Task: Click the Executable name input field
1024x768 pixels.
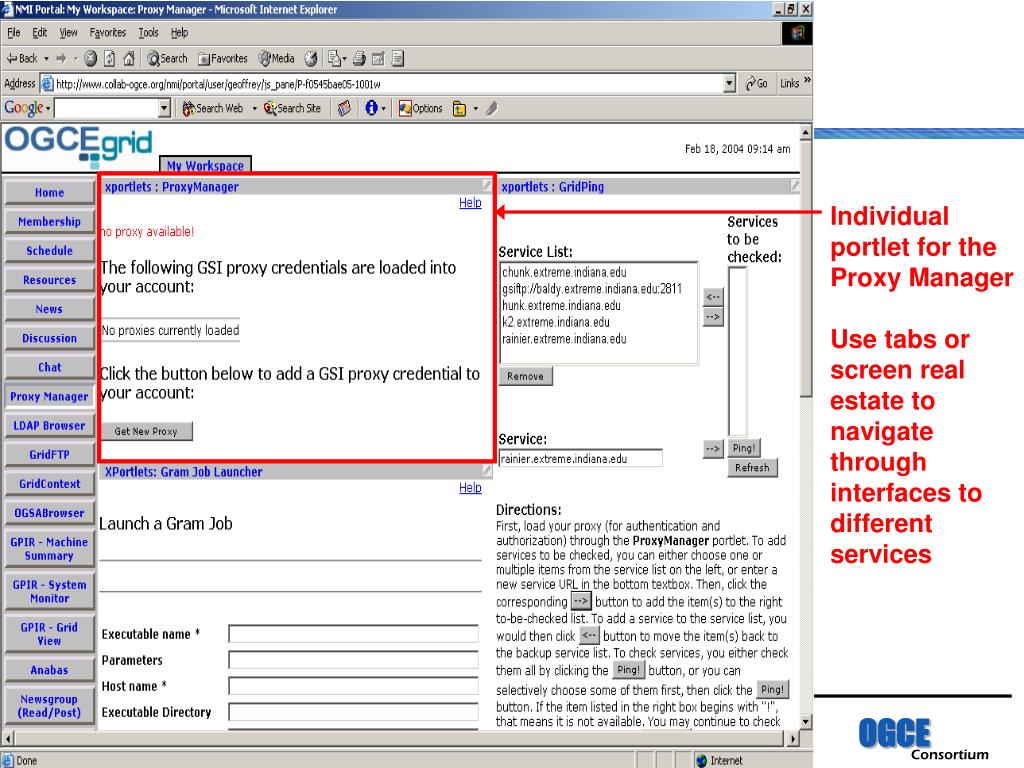Action: coord(353,633)
